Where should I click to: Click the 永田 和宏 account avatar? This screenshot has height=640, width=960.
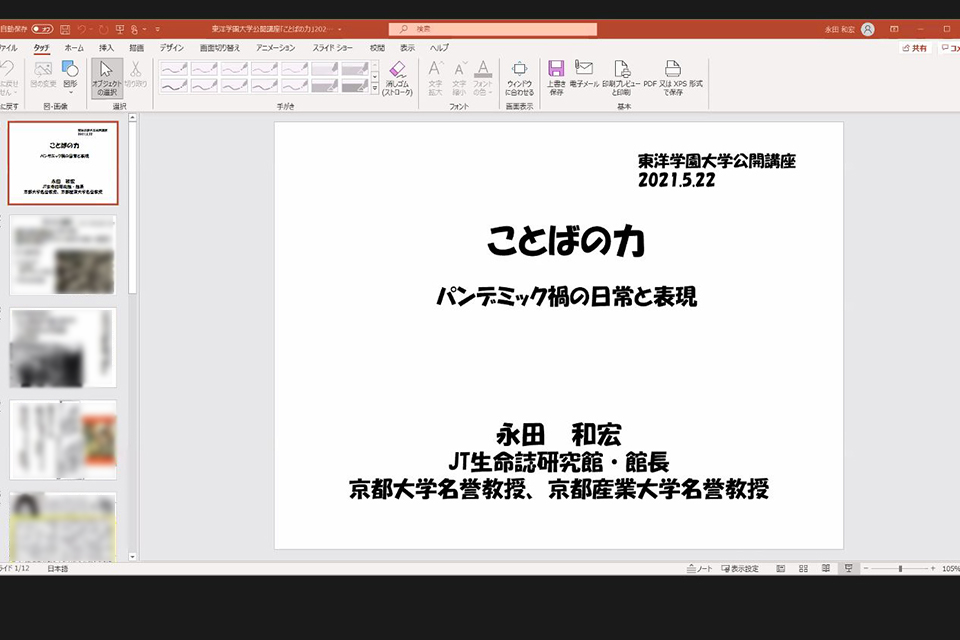click(868, 29)
